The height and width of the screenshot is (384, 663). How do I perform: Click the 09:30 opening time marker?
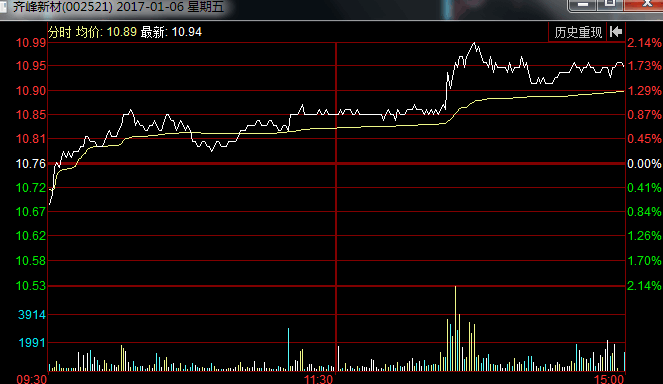click(x=32, y=379)
